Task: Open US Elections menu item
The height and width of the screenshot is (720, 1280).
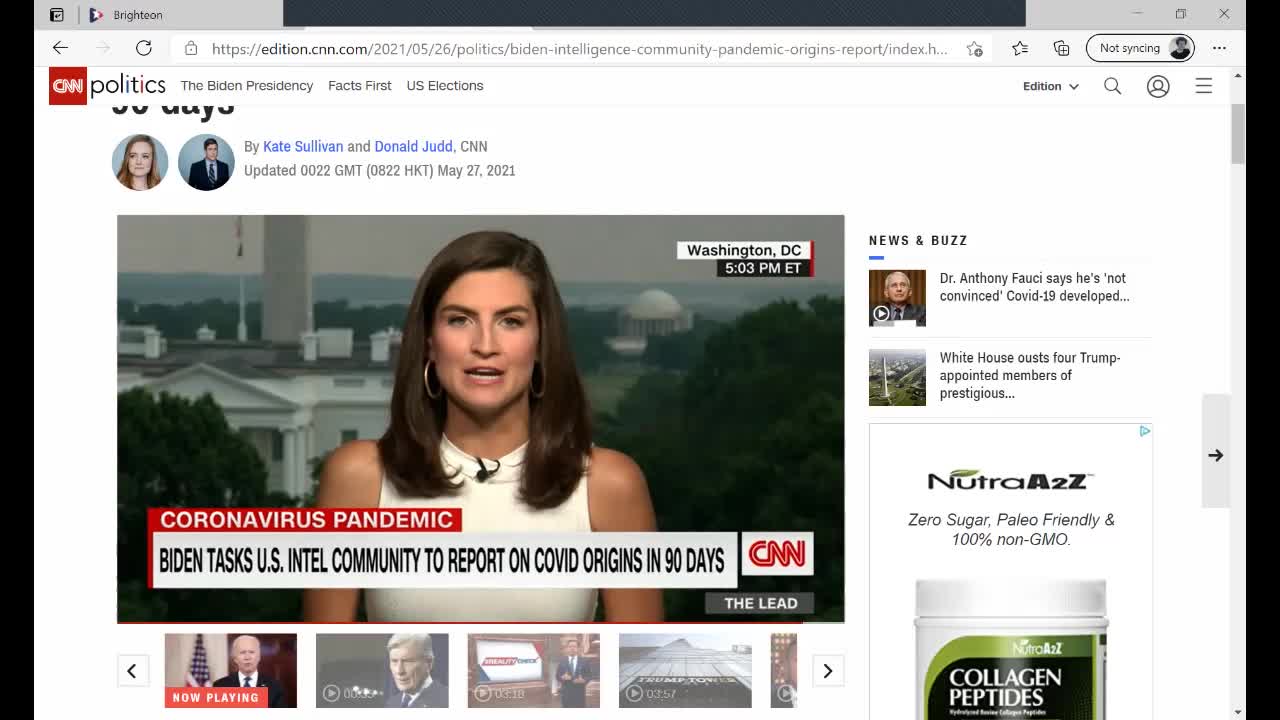Action: coord(445,86)
